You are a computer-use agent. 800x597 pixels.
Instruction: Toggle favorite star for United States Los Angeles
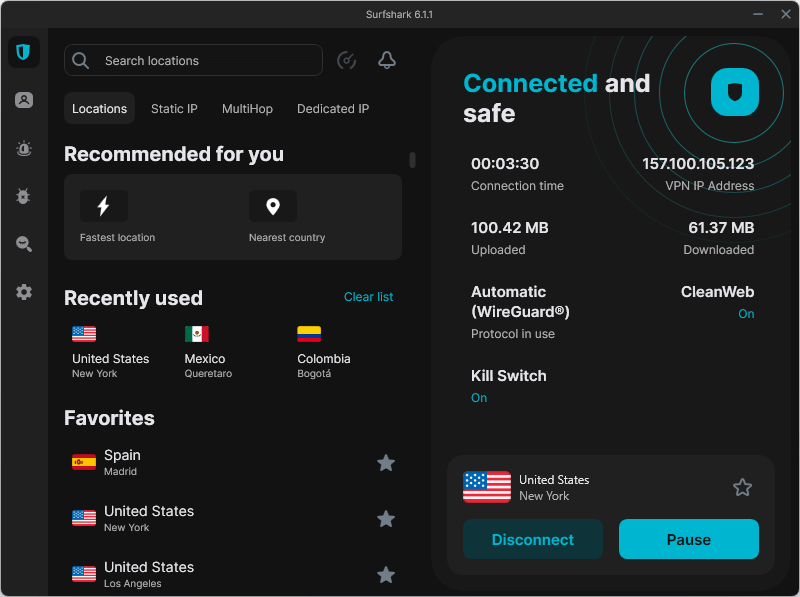tap(386, 575)
